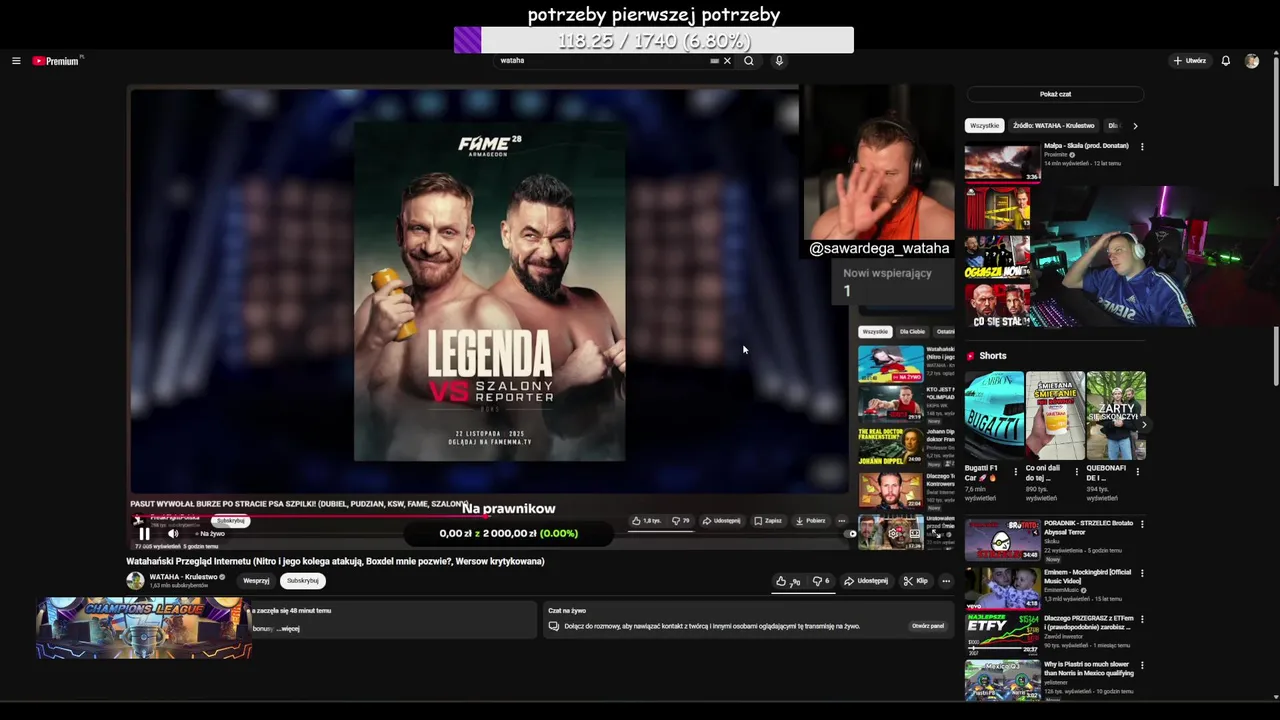Open 'Małpa - Skała' video thumbnail
Image resolution: width=1280 pixels, height=720 pixels.
1002,162
